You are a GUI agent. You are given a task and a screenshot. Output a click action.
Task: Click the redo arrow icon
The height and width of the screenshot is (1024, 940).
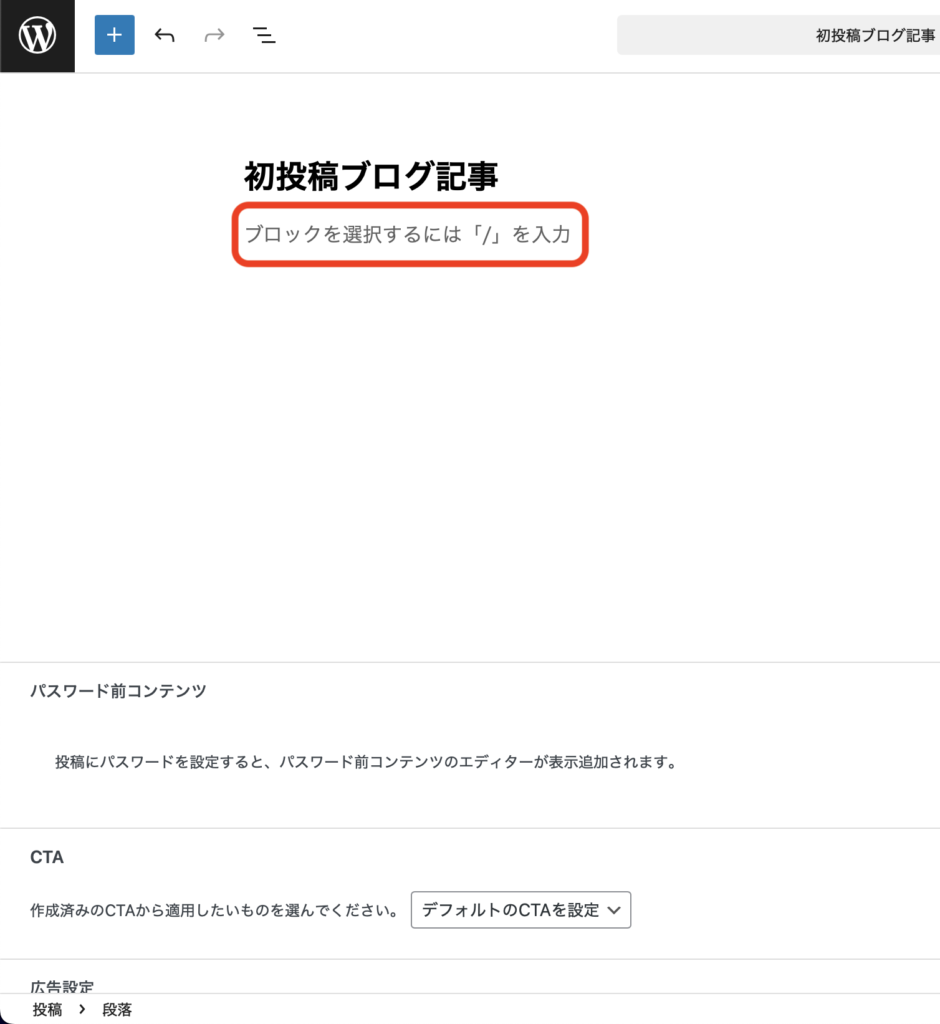tap(214, 36)
